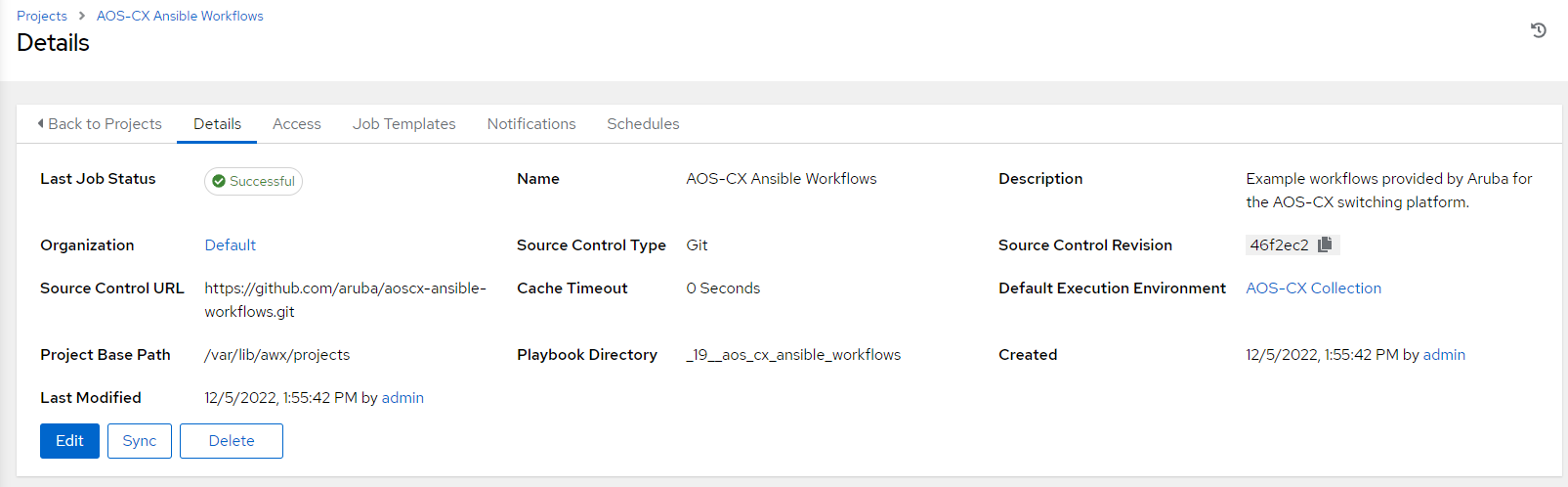Click the Successful job status badge
Viewport: 1568px width, 487px height.
[x=253, y=181]
